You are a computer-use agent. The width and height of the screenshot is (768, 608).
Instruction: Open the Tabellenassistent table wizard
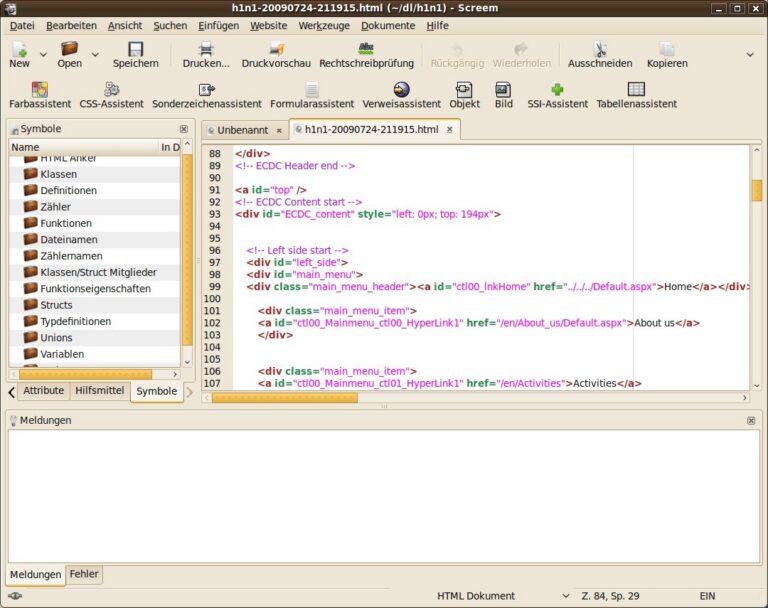(x=636, y=96)
